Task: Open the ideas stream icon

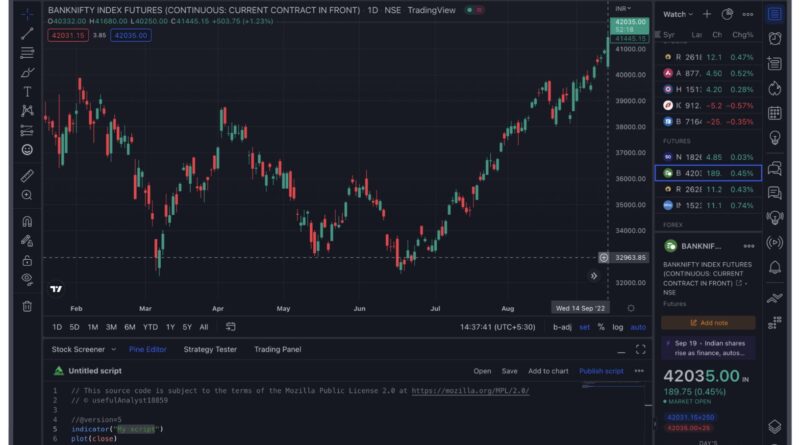Action: coord(774,218)
